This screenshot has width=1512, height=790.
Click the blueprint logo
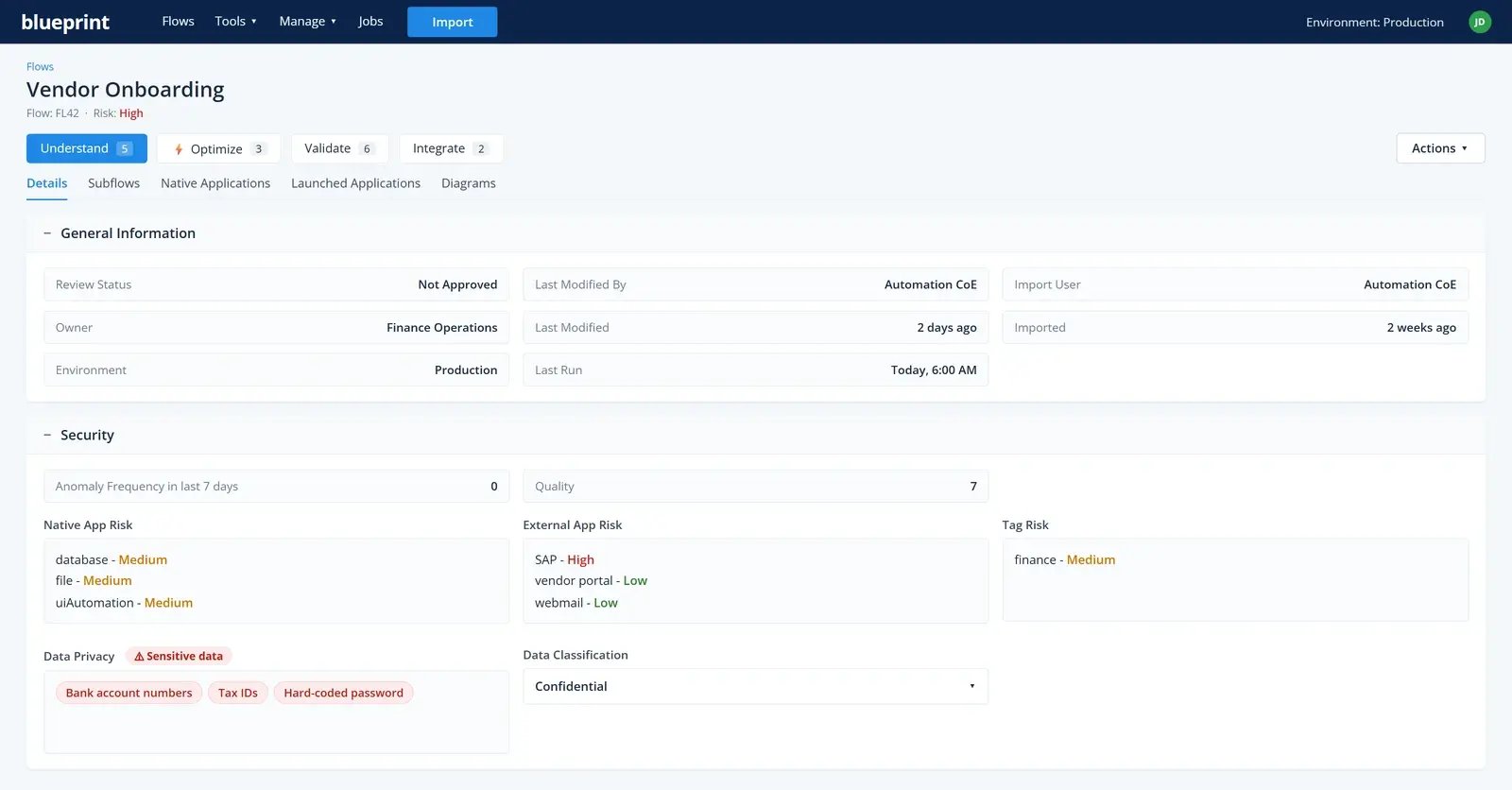click(x=65, y=22)
